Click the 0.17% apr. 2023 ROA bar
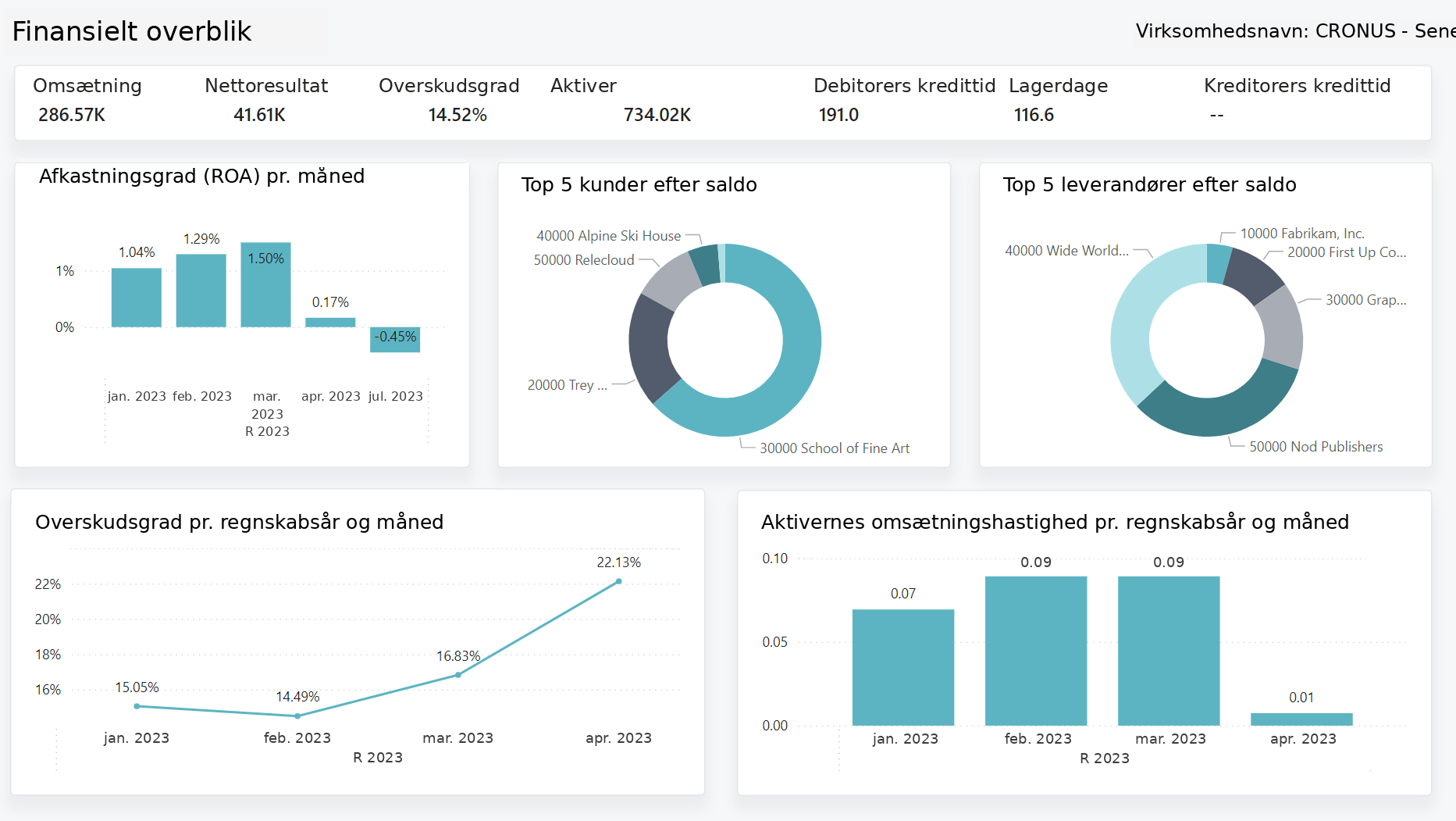 point(330,323)
